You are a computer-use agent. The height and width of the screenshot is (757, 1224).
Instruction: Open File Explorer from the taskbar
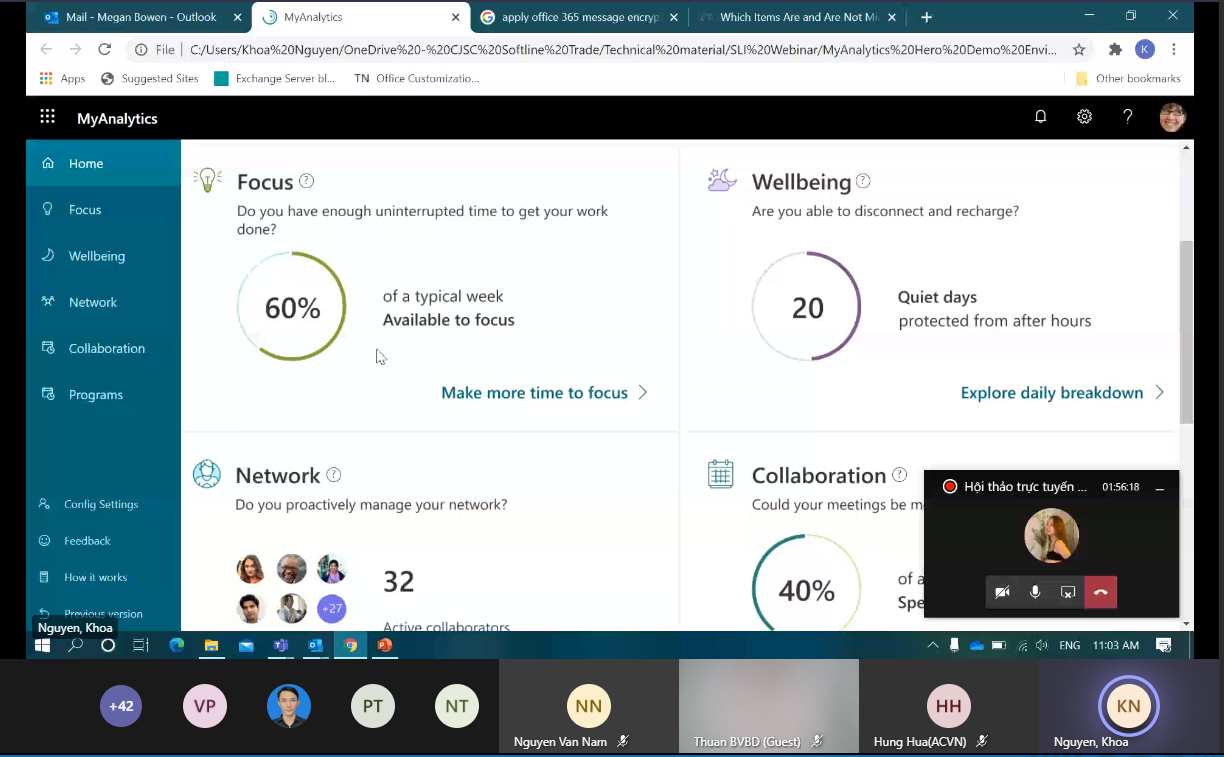point(211,645)
